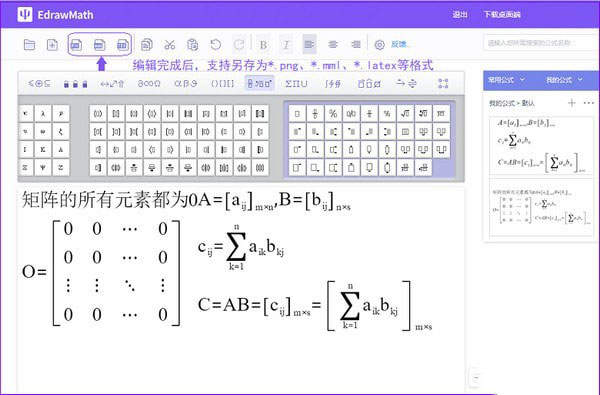This screenshot has width=600, height=395.
Task: Open relational symbols palette (≤⊕⊆)
Action: pyautogui.click(x=39, y=83)
